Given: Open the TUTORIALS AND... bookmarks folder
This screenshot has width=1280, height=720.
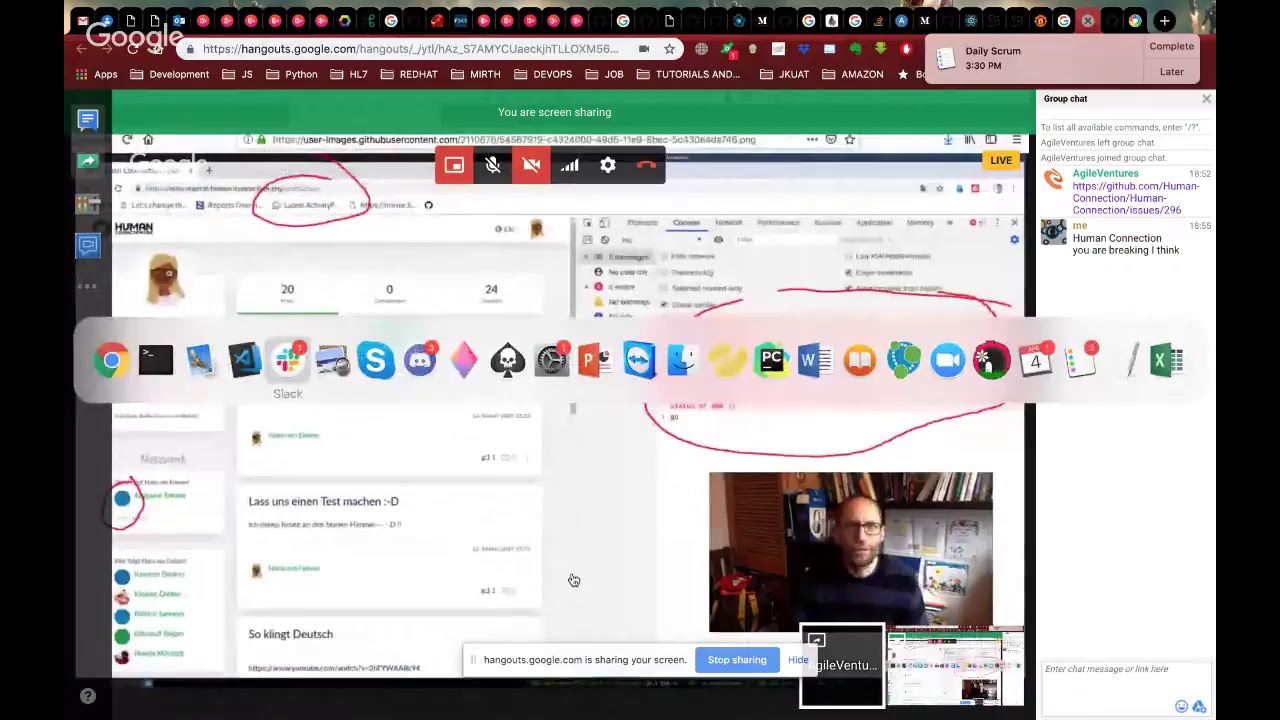Looking at the screenshot, I should pos(688,74).
